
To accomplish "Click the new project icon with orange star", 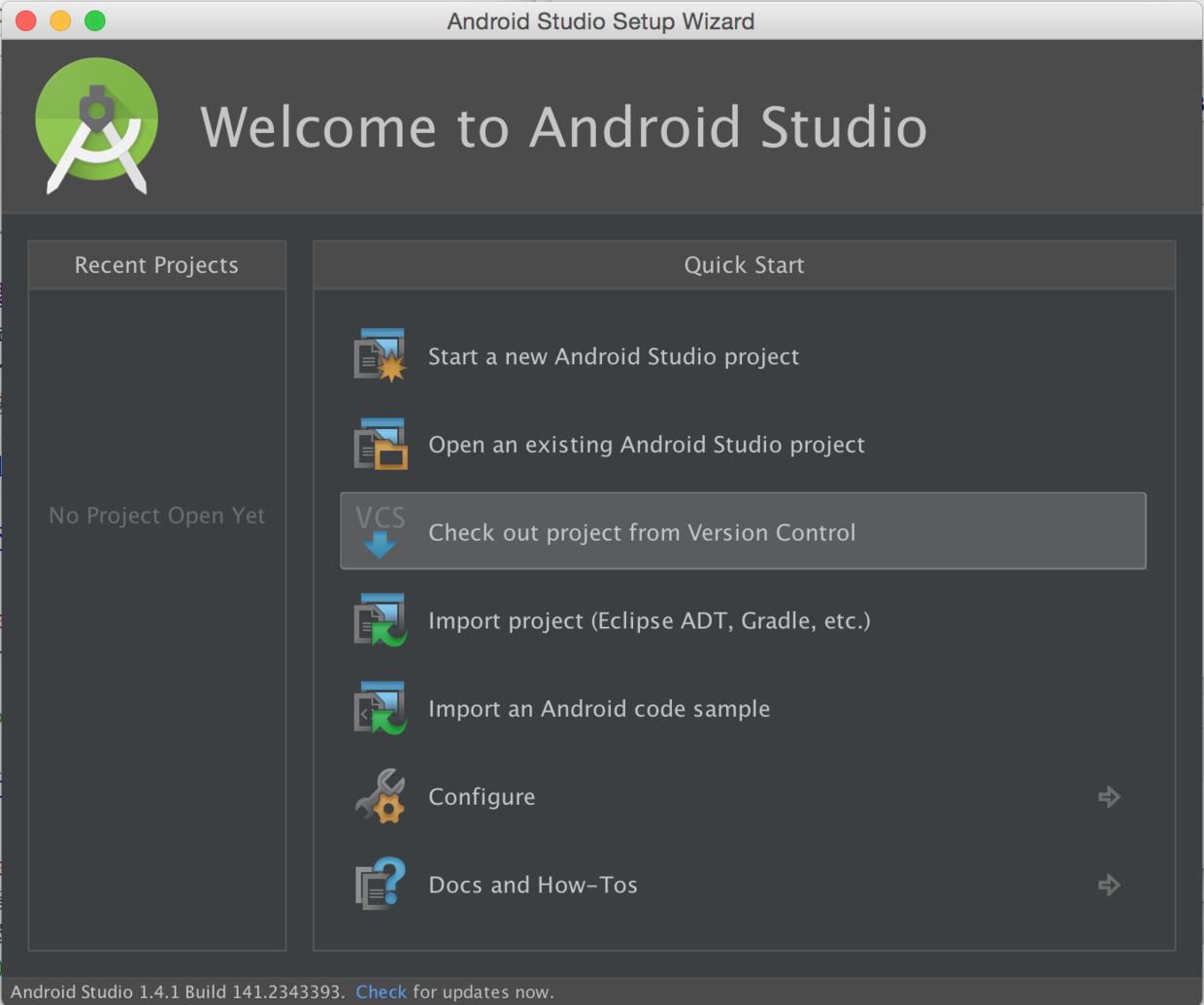I will [380, 355].
